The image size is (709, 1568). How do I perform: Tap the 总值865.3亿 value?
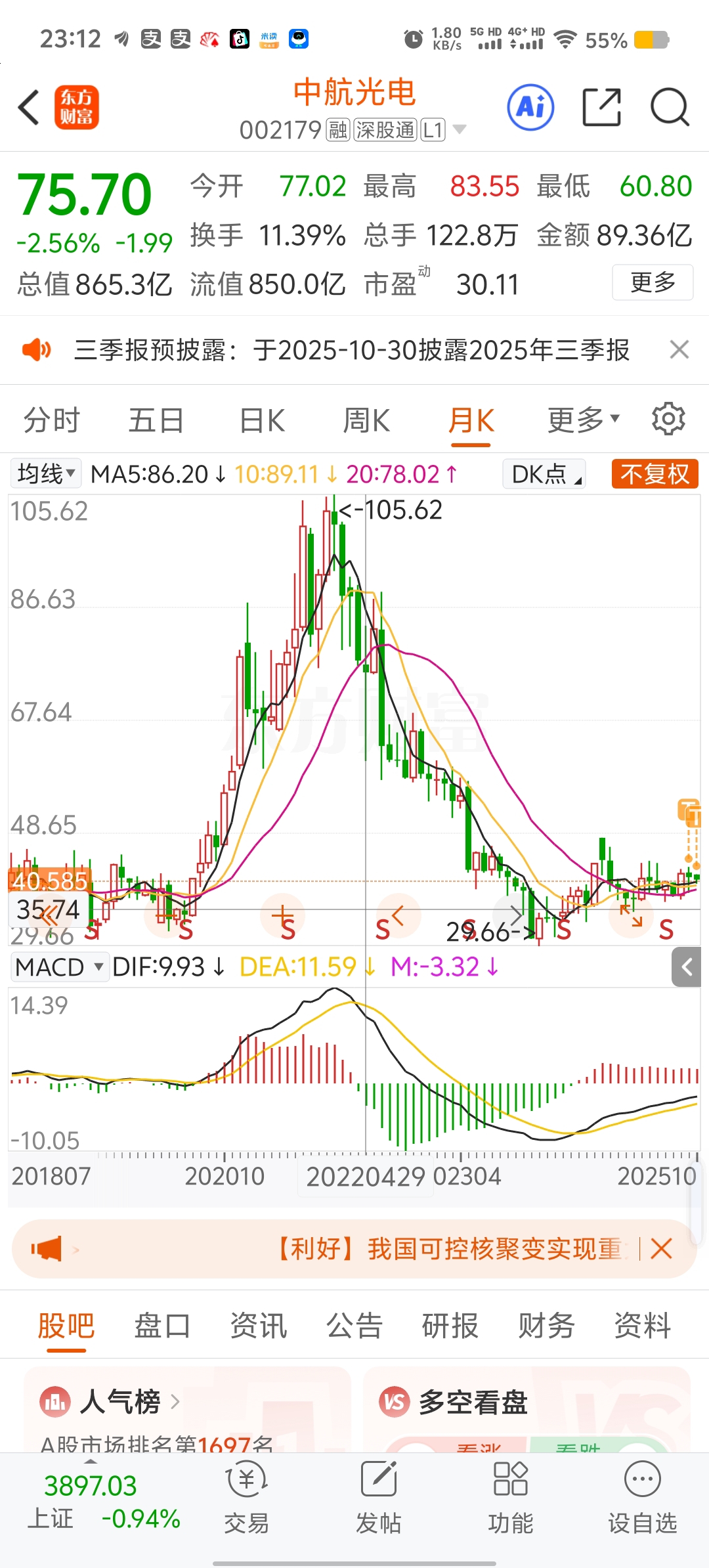95,284
